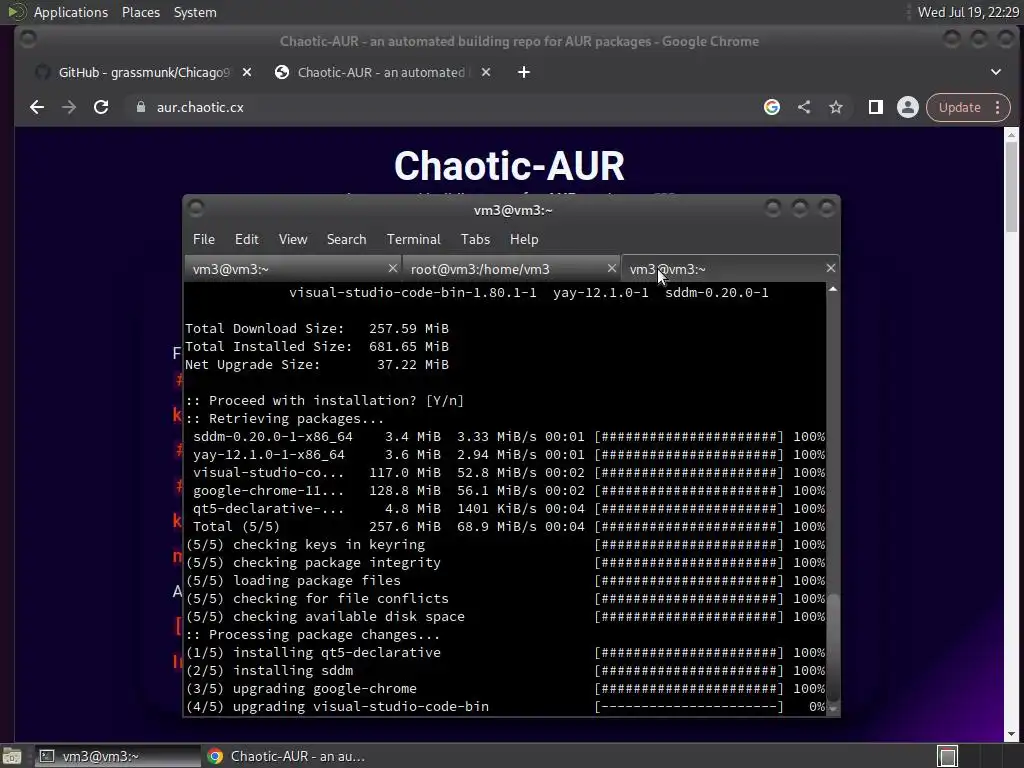Click the terminal scrollbar up arrow
The image size is (1024, 768).
(x=833, y=289)
